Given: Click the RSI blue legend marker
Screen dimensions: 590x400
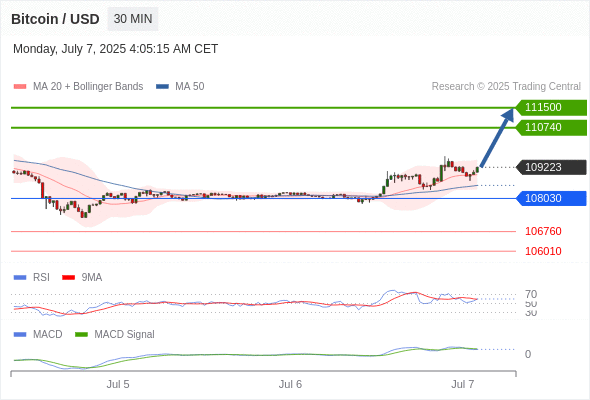Looking at the screenshot, I should click(20, 278).
